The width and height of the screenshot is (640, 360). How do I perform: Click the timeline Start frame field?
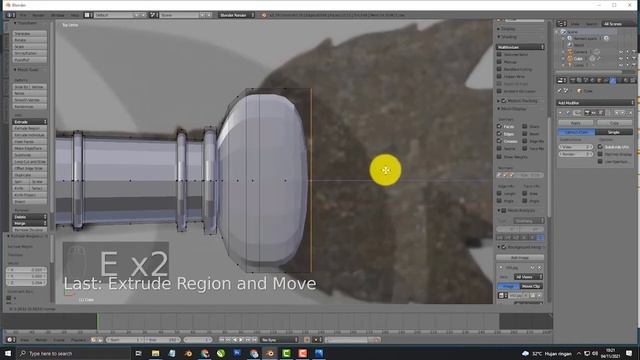[125, 340]
